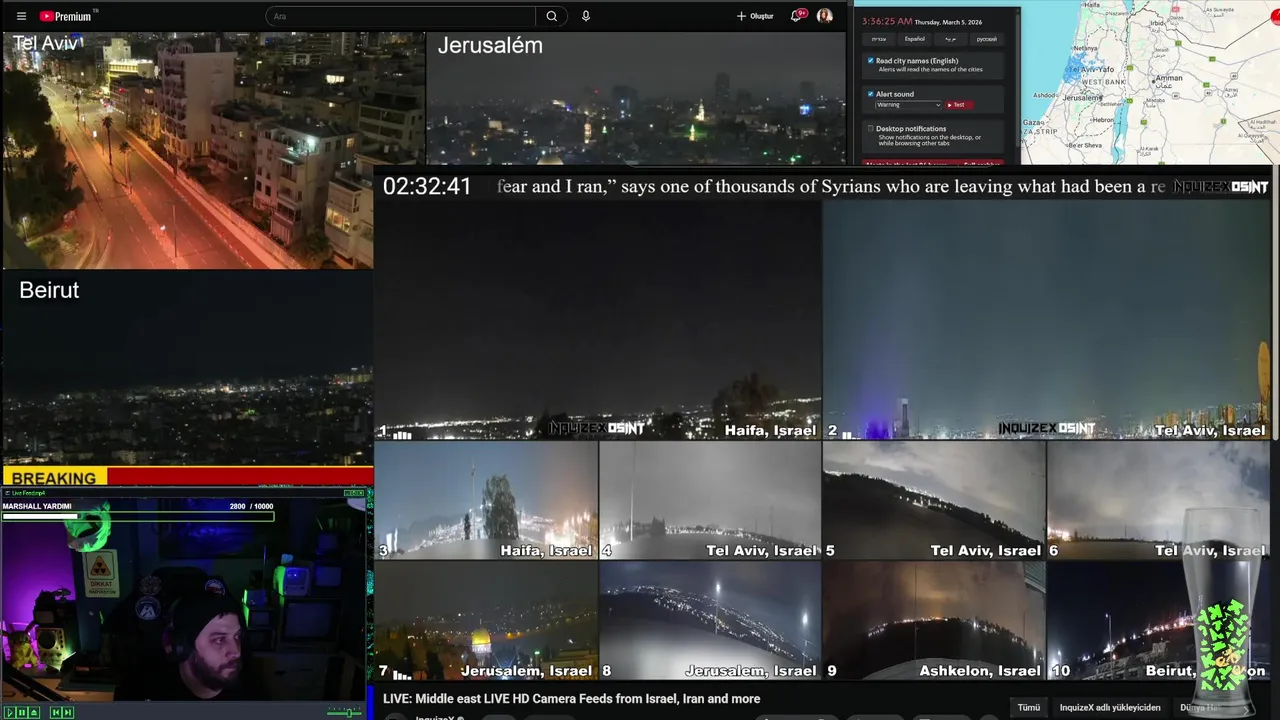Click the LIVE: Middle east video title
The width and height of the screenshot is (1280, 720).
pos(571,699)
